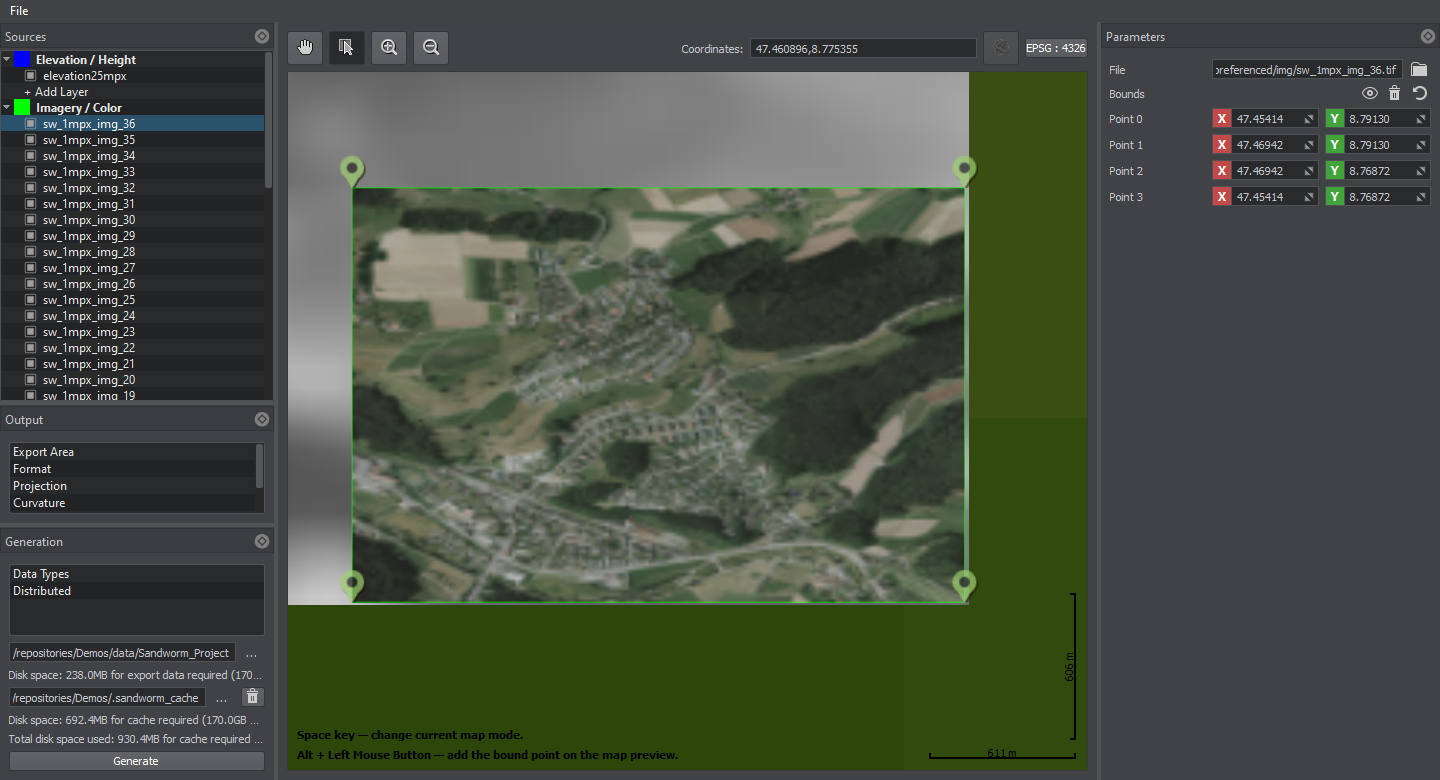Screen dimensions: 1440x780
Task: Collapse the Imagery / Color group arrow
Action: (x=6, y=107)
